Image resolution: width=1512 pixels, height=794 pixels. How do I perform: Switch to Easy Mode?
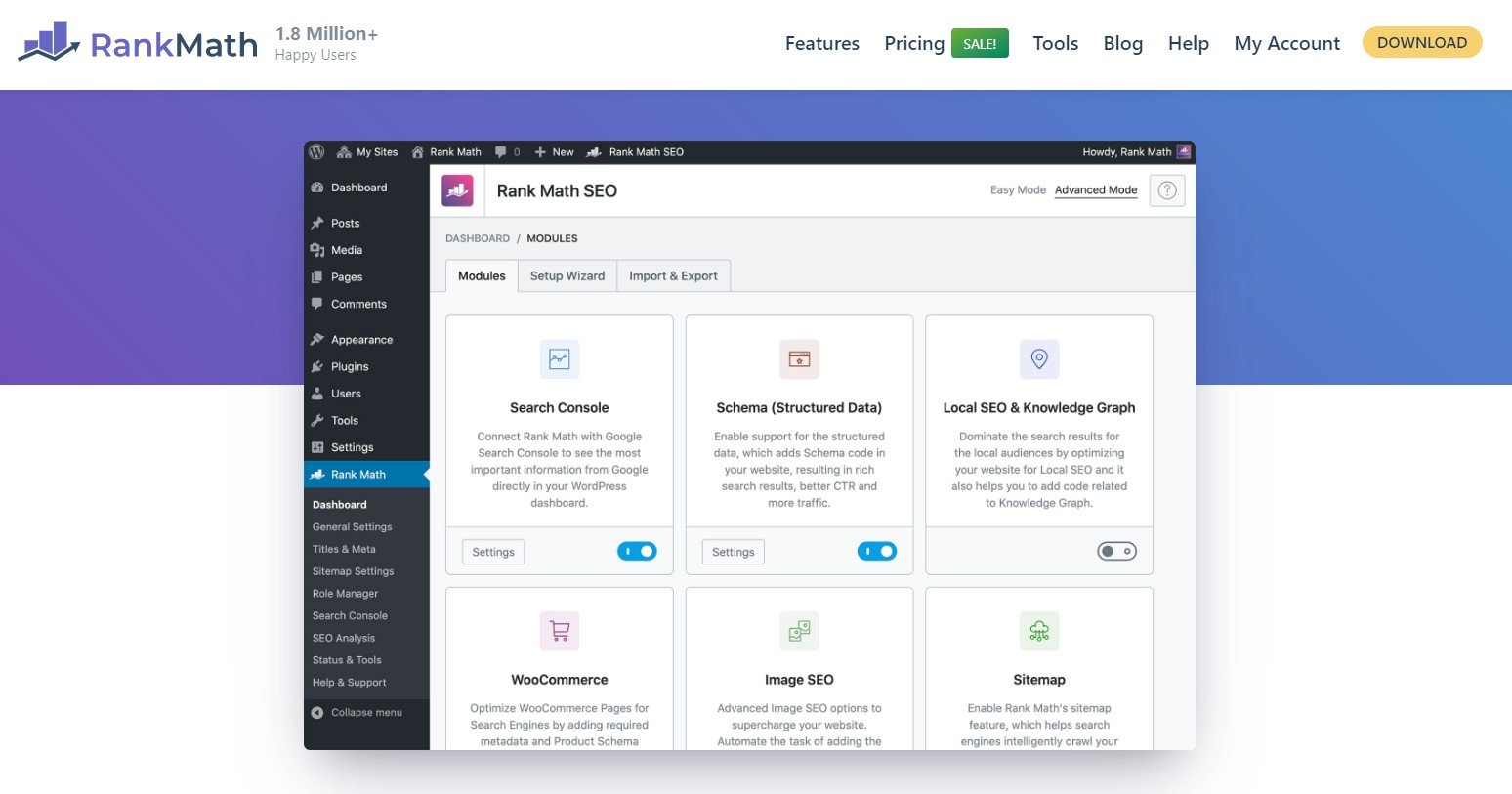[1017, 190]
